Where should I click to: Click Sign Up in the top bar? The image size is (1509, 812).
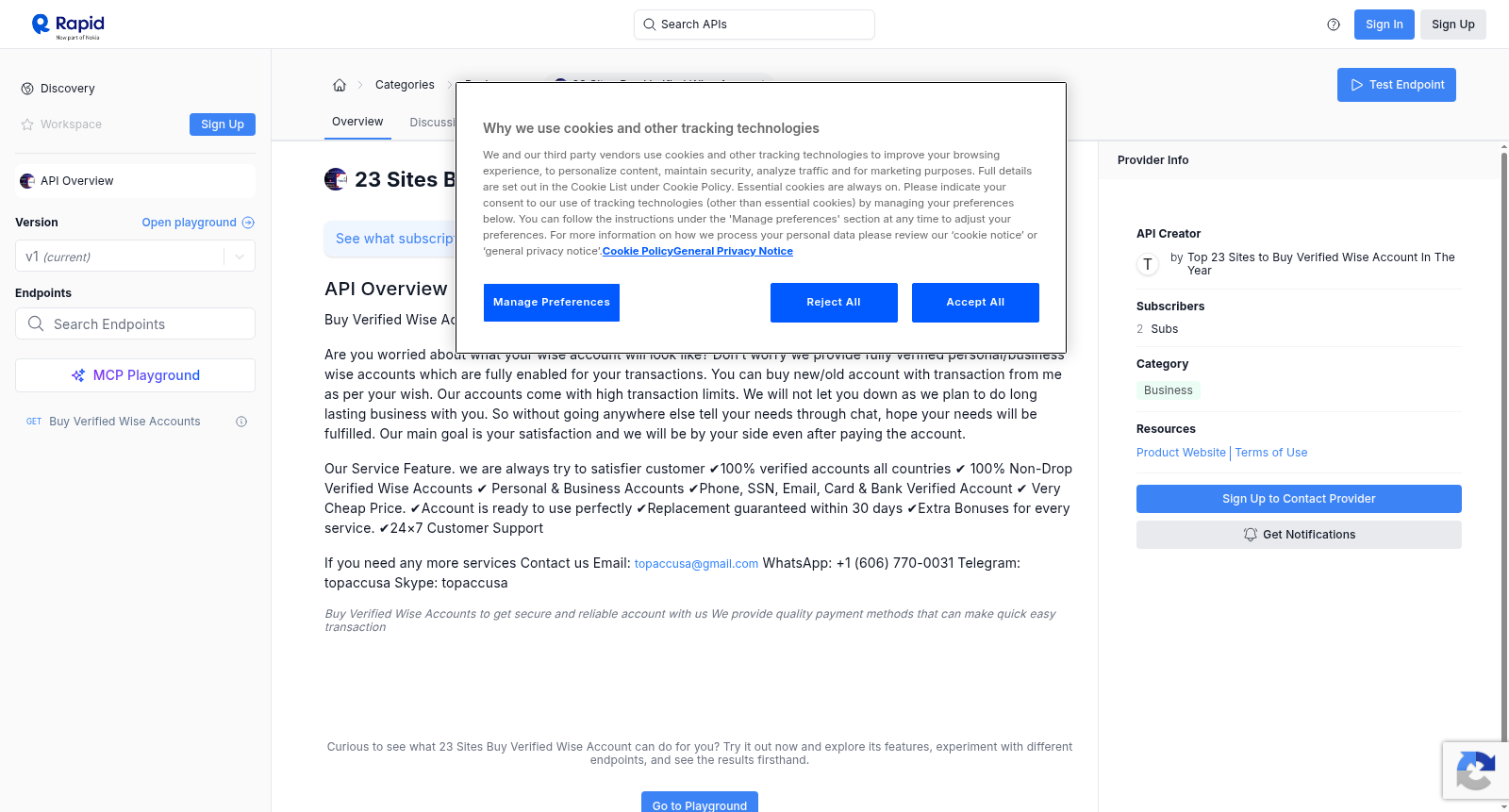pos(1453,25)
